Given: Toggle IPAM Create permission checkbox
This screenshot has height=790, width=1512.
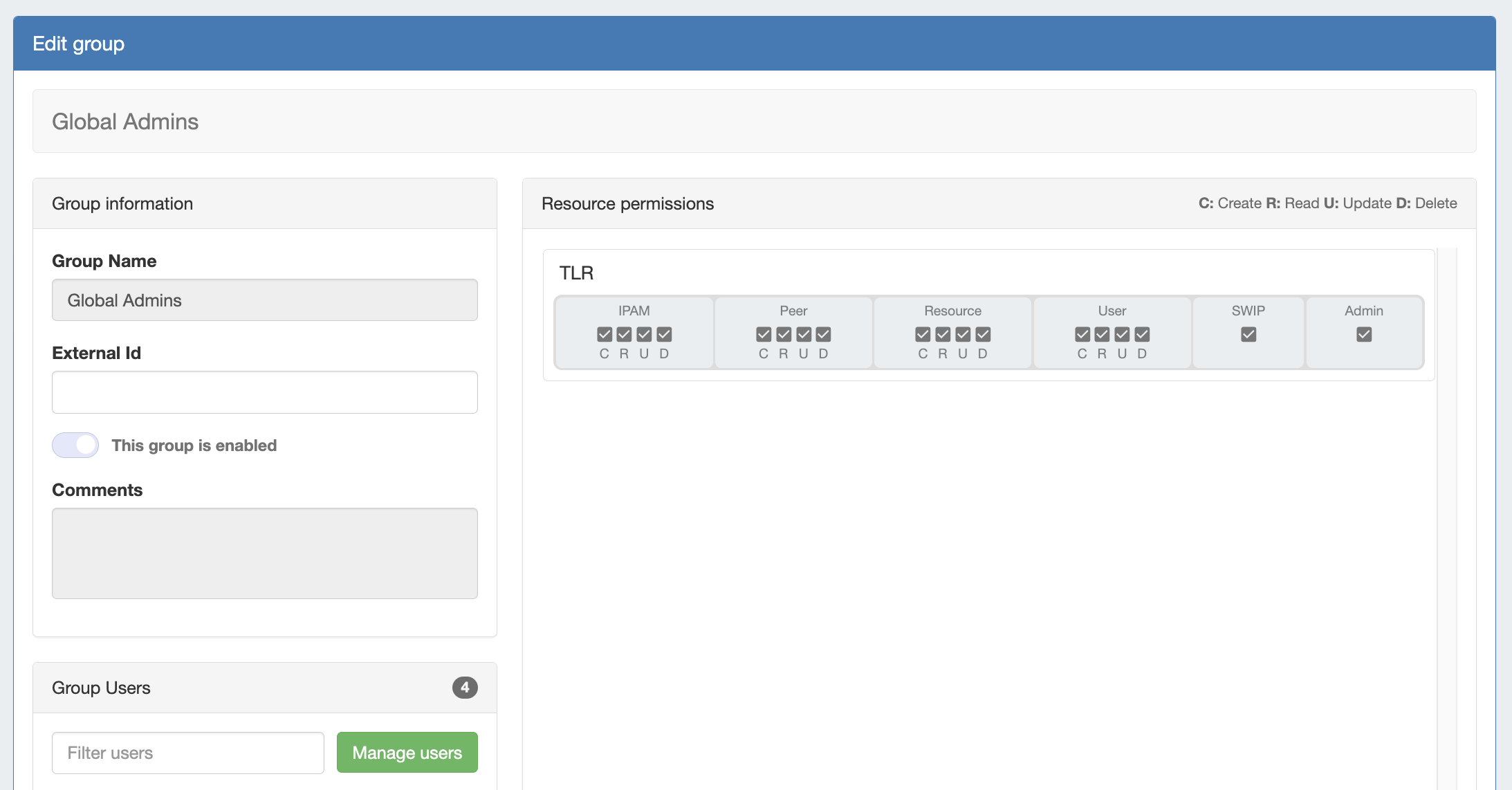Looking at the screenshot, I should tap(605, 335).
